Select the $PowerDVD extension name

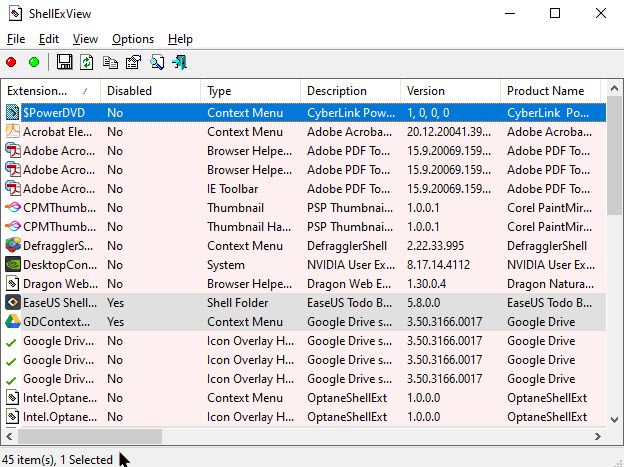click(54, 113)
